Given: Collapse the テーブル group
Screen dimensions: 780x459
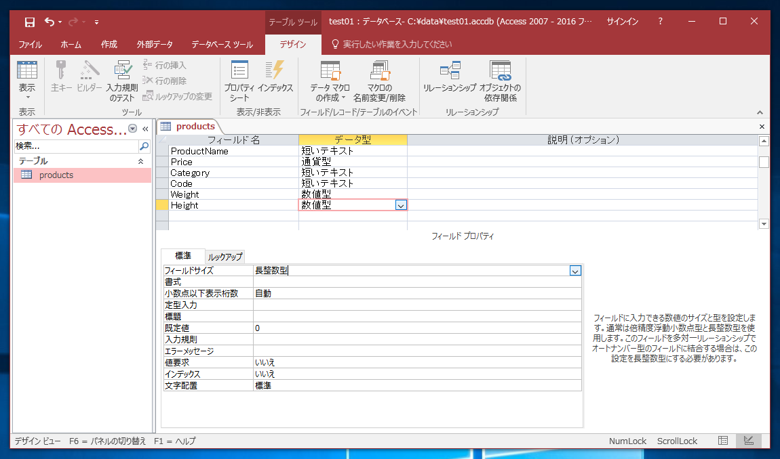Looking at the screenshot, I should (x=141, y=161).
